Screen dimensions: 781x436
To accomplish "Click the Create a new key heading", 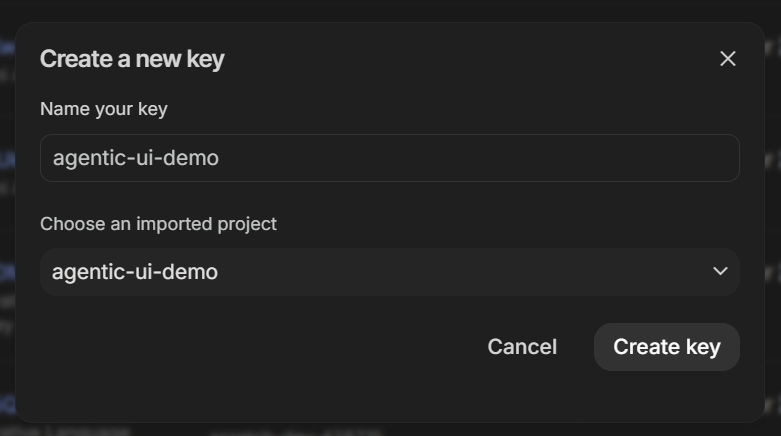I will (x=132, y=59).
